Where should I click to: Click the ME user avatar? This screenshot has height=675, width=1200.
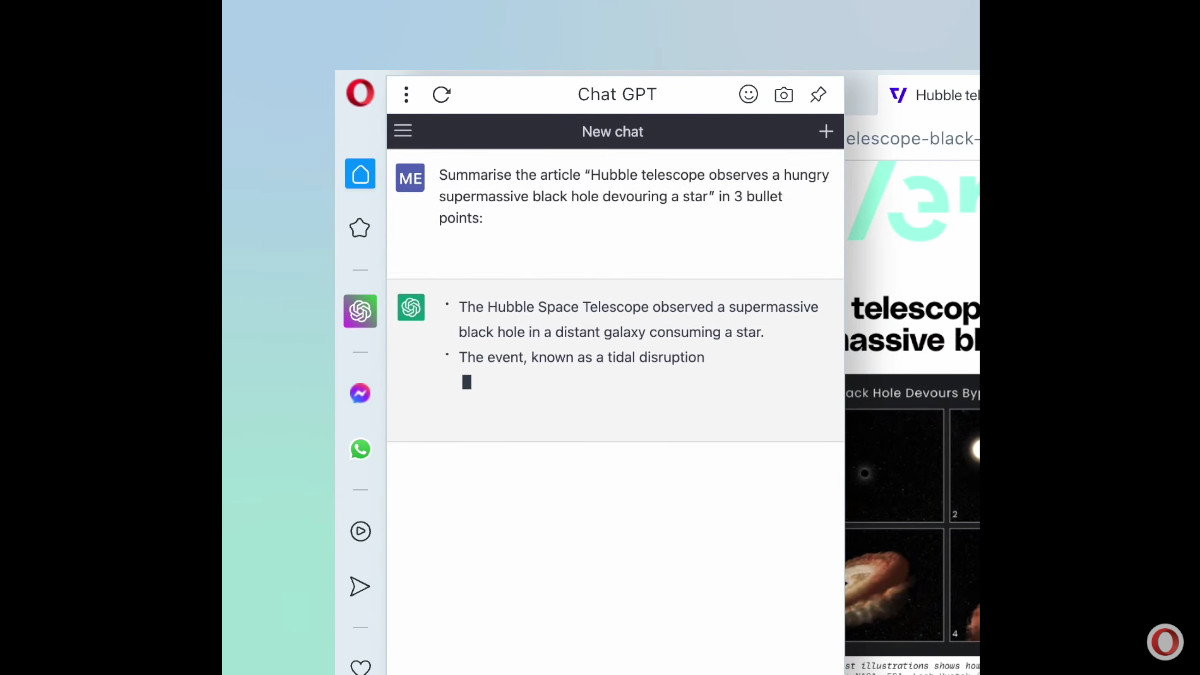click(x=410, y=178)
